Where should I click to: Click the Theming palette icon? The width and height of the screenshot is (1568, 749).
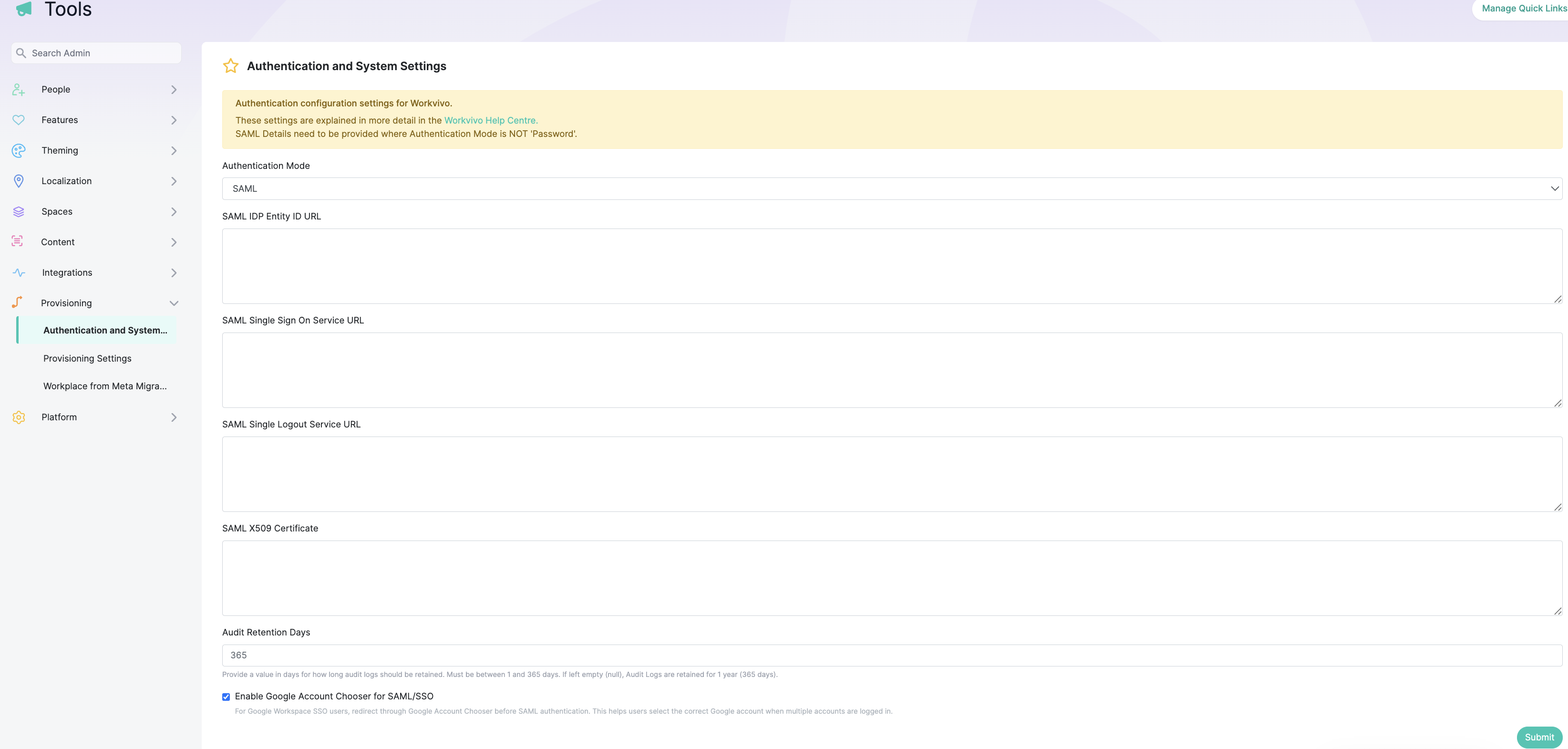coord(18,150)
